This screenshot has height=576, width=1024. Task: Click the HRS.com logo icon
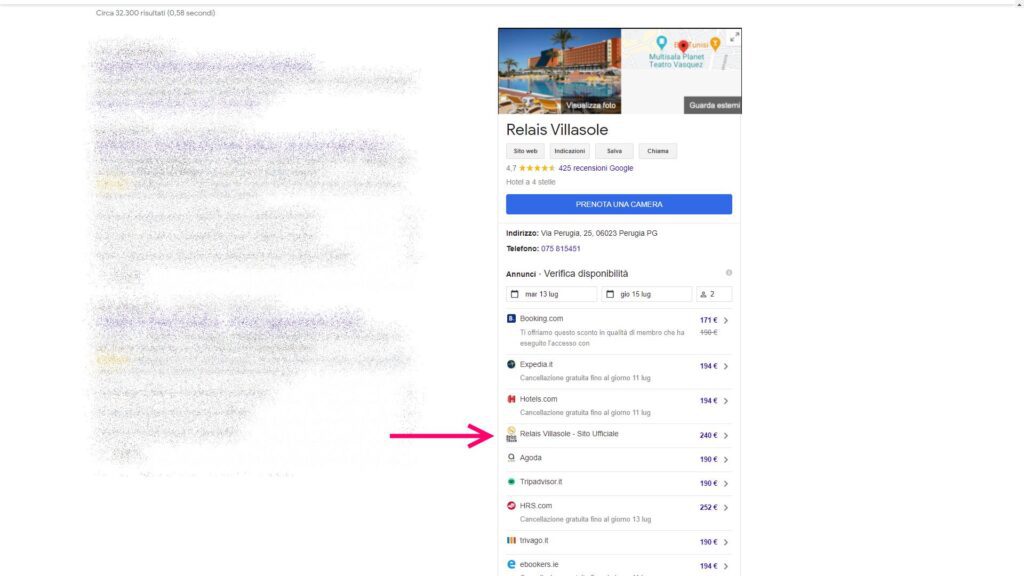point(511,505)
